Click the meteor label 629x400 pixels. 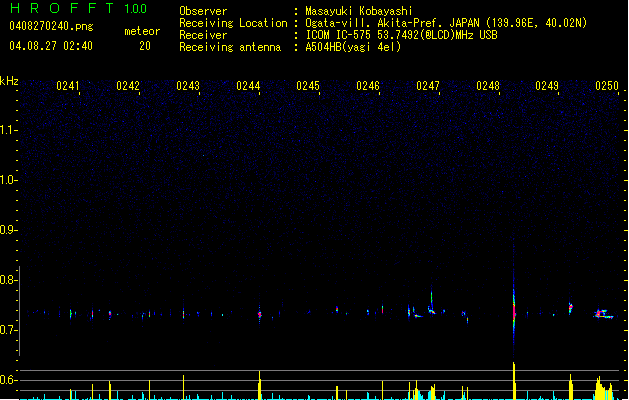142,31
